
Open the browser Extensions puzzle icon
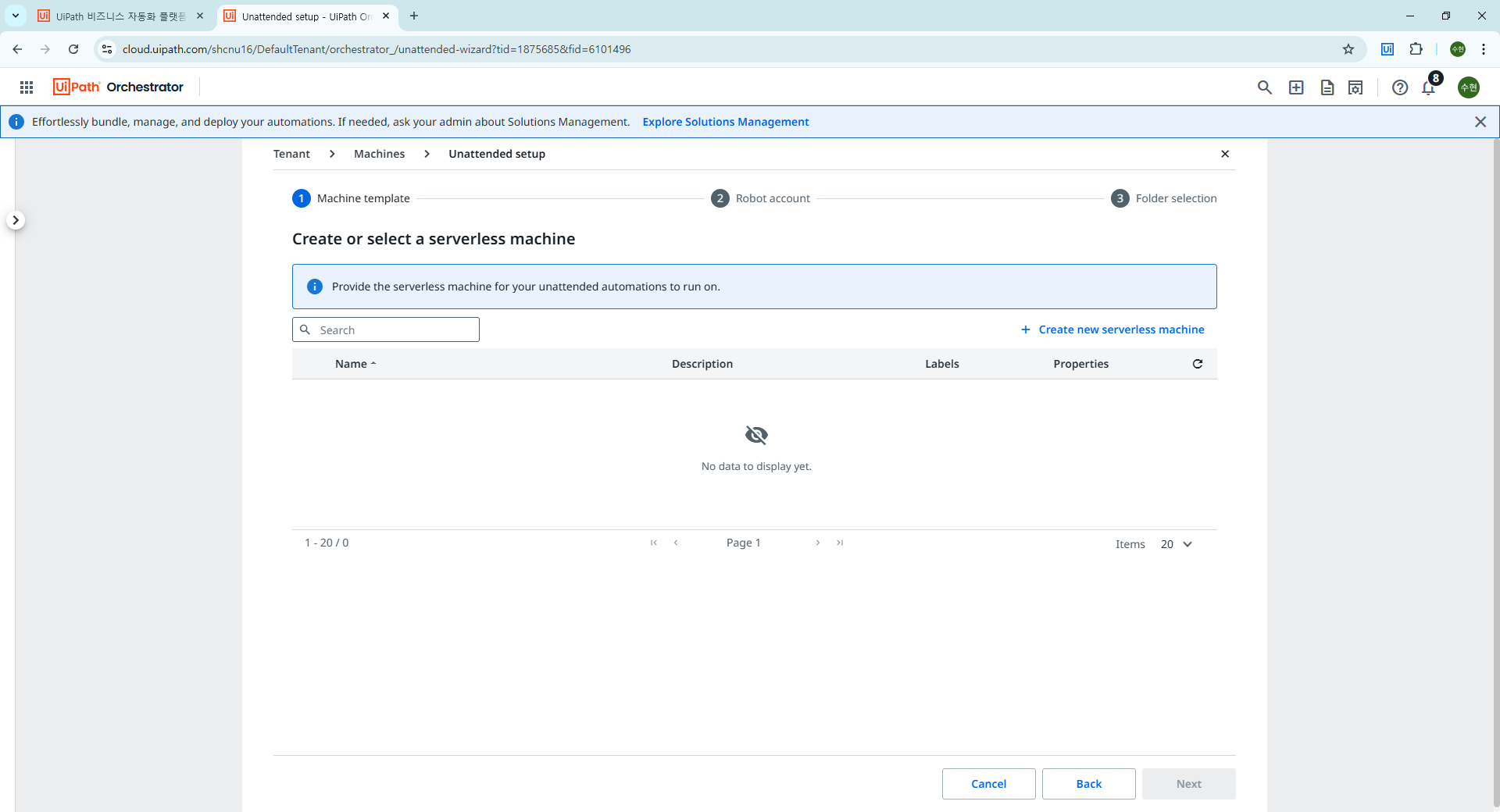(1416, 49)
